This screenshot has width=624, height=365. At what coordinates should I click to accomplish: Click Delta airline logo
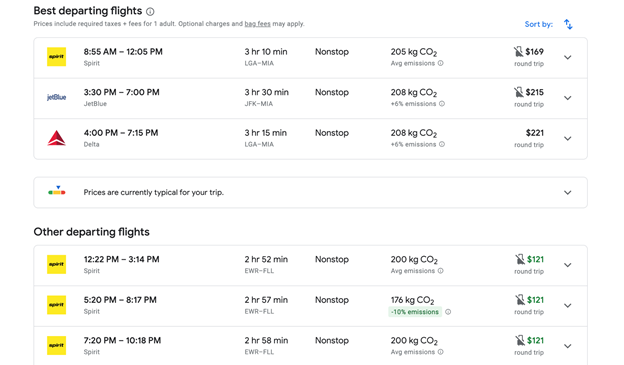57,138
